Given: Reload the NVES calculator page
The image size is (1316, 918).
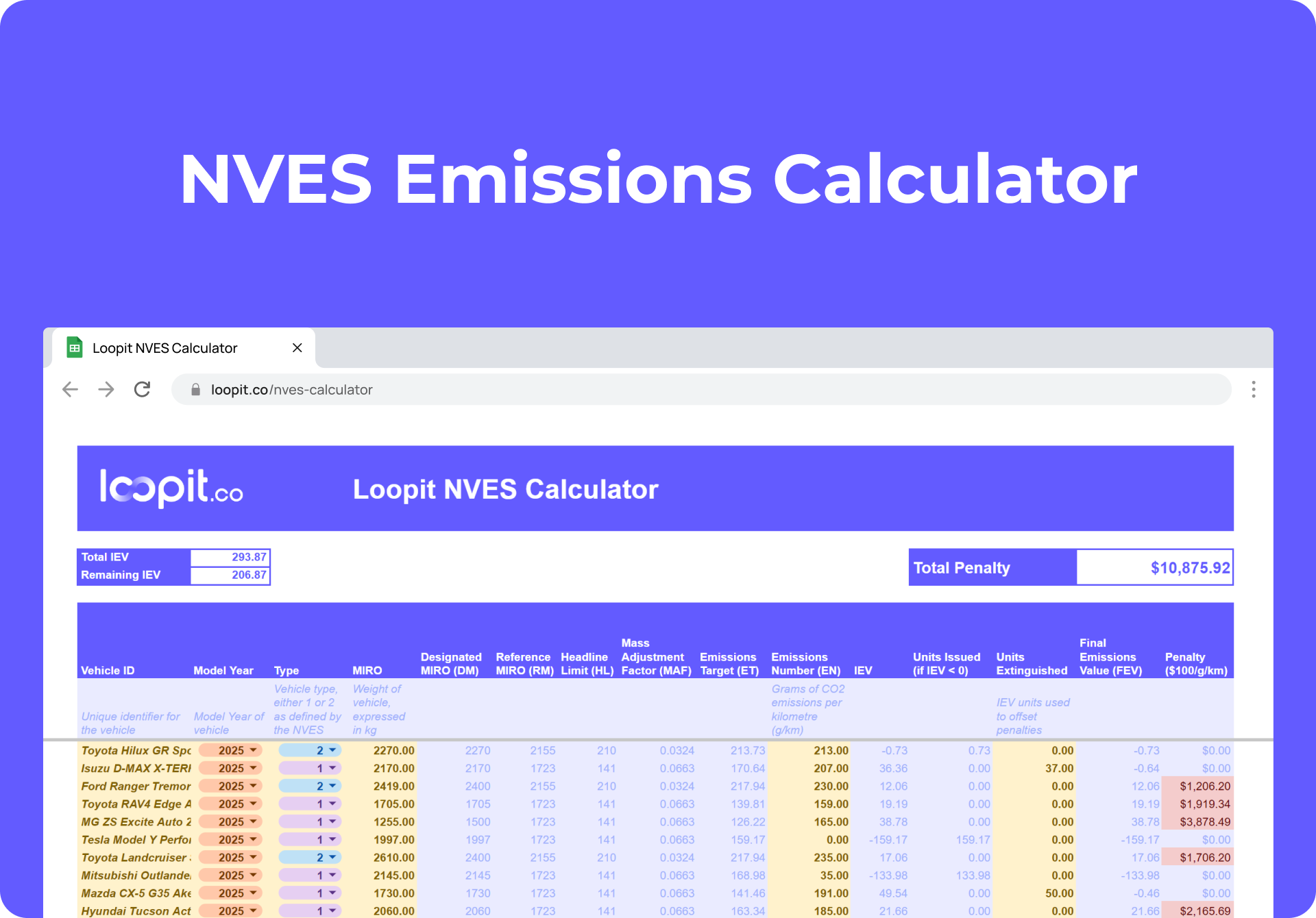Looking at the screenshot, I should (x=142, y=389).
